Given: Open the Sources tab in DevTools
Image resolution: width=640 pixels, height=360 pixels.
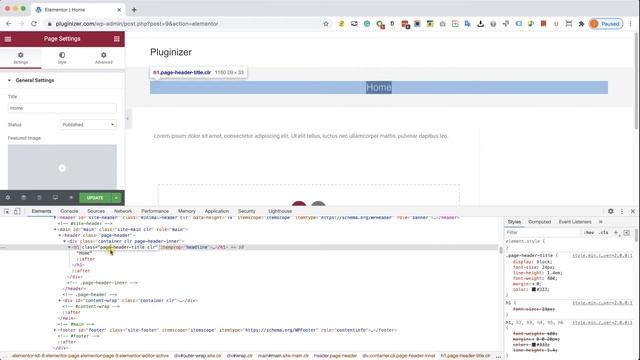Looking at the screenshot, I should pos(96,211).
